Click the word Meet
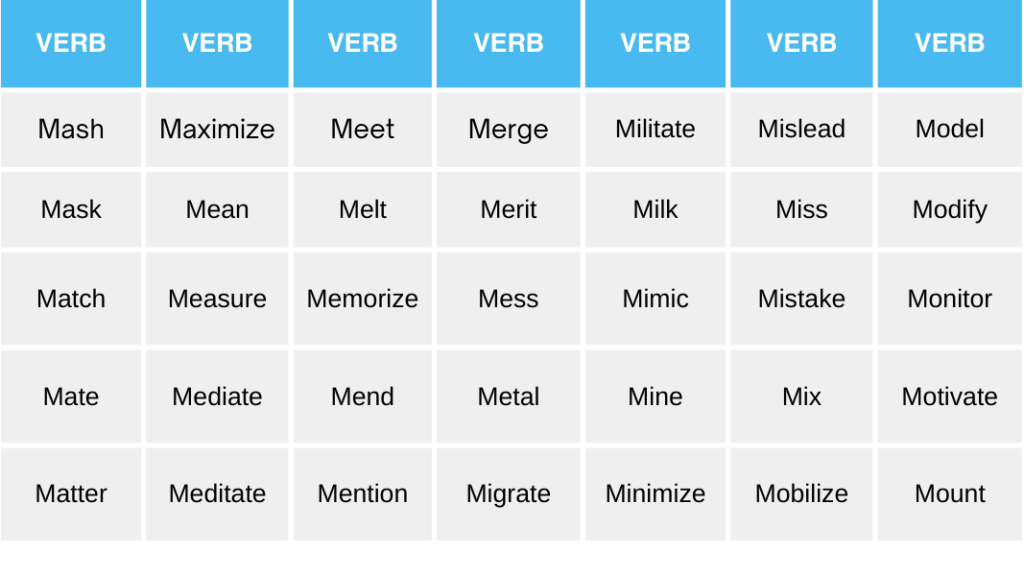 pyautogui.click(x=363, y=129)
